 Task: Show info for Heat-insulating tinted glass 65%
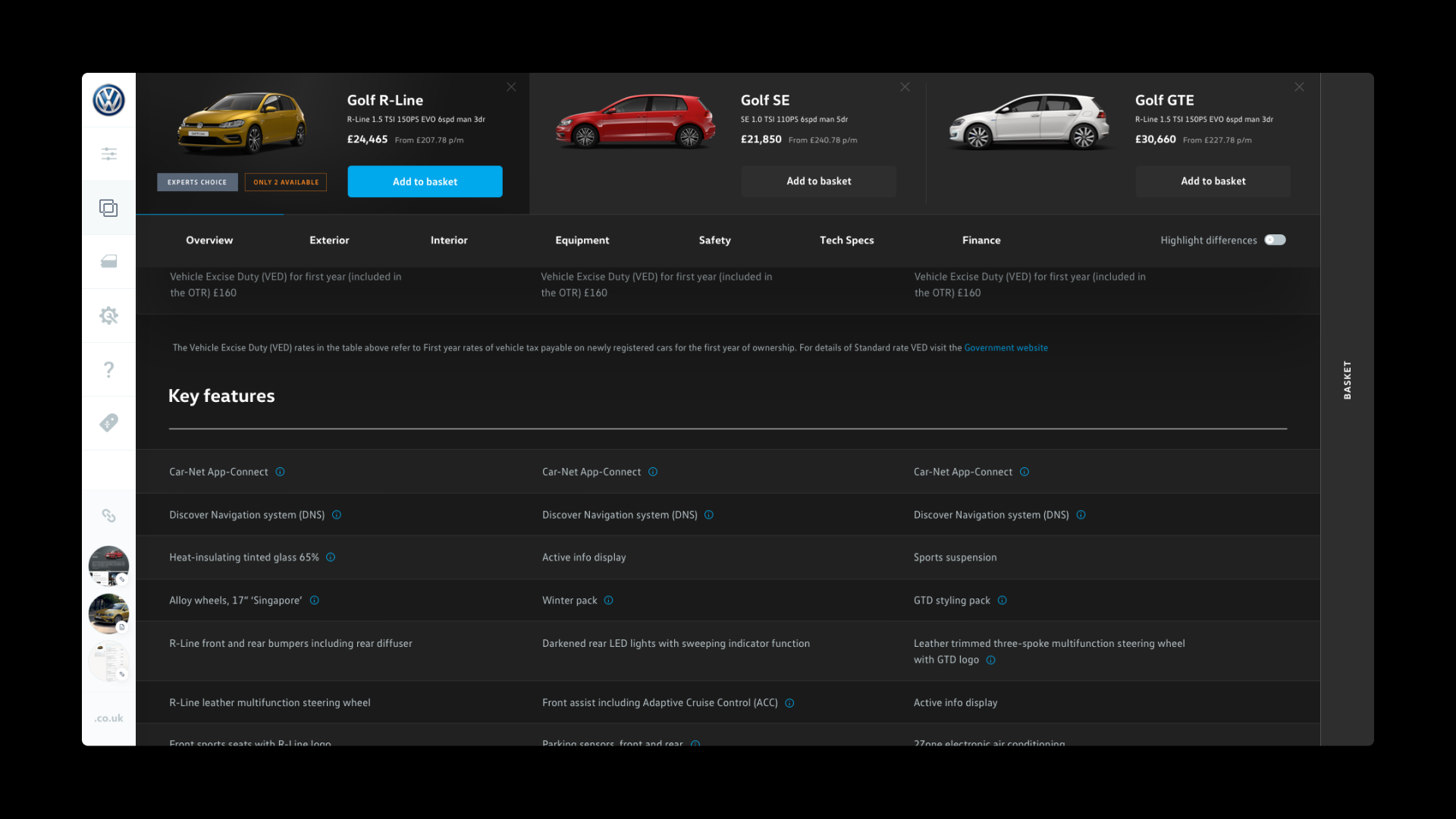tap(331, 557)
